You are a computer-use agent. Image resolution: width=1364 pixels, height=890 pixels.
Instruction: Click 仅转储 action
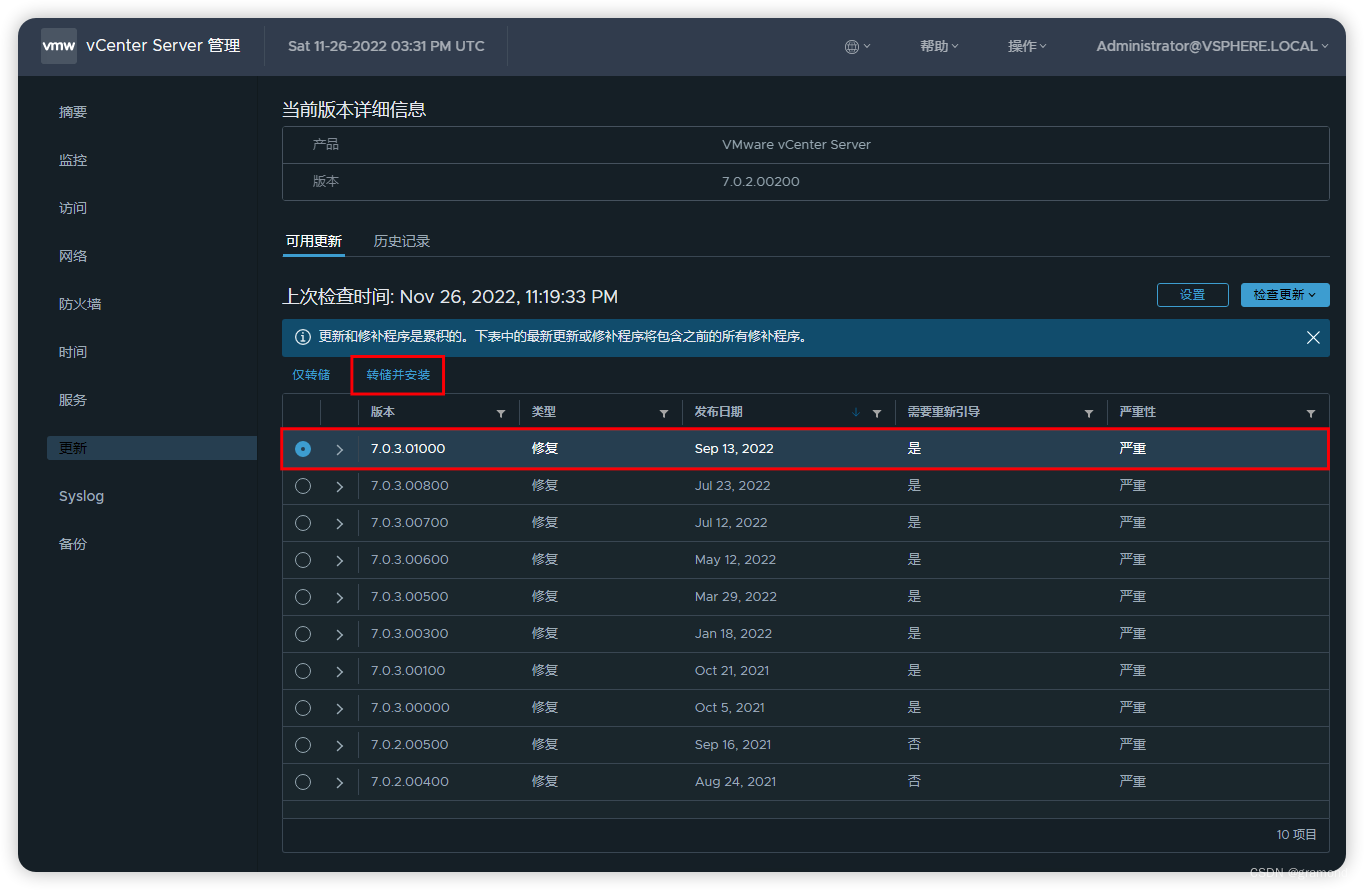311,375
